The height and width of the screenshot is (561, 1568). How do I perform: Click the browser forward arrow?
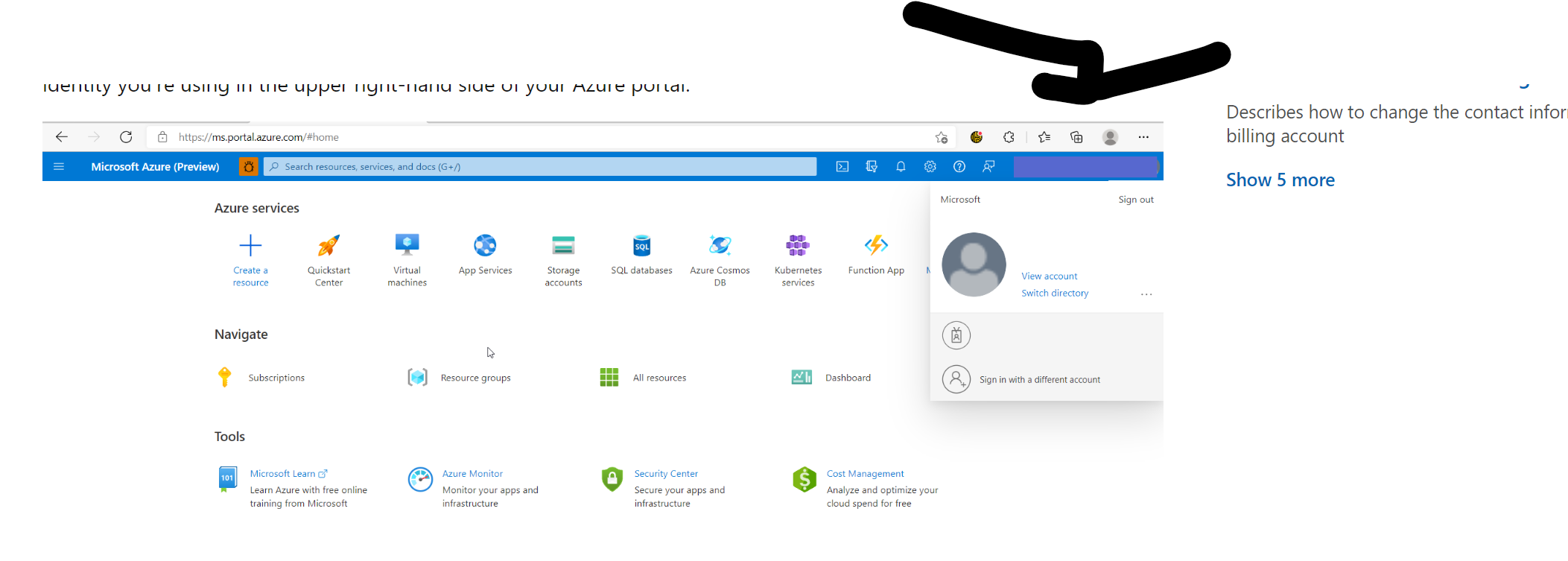(94, 137)
